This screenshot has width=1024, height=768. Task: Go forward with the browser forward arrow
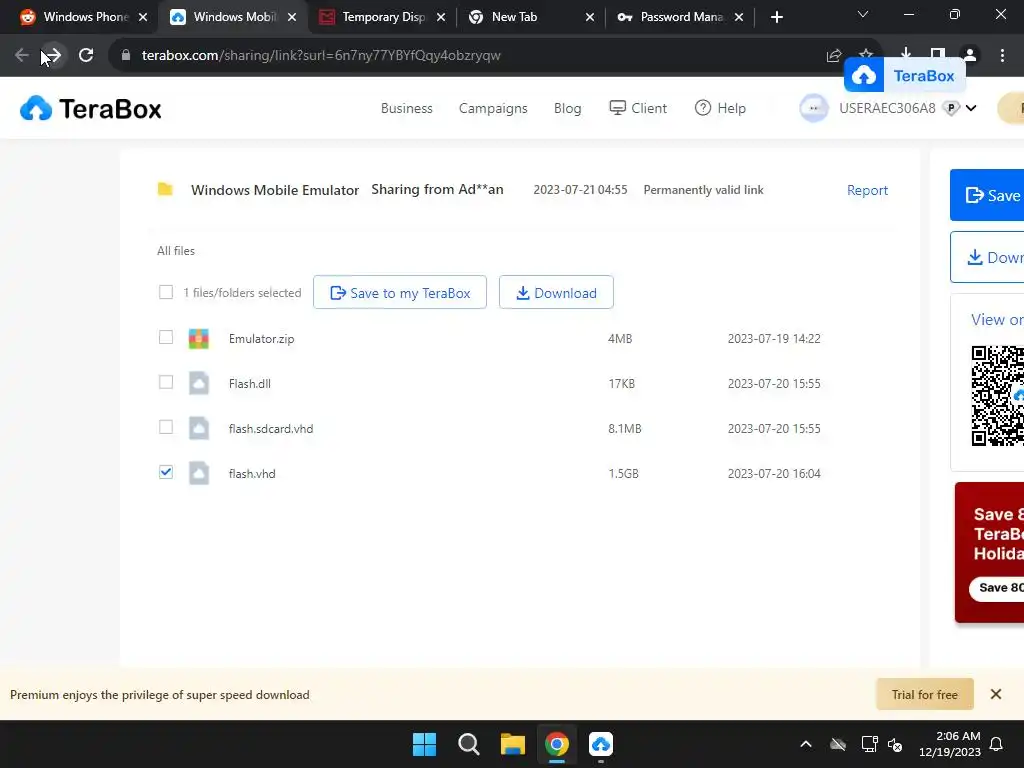click(54, 56)
